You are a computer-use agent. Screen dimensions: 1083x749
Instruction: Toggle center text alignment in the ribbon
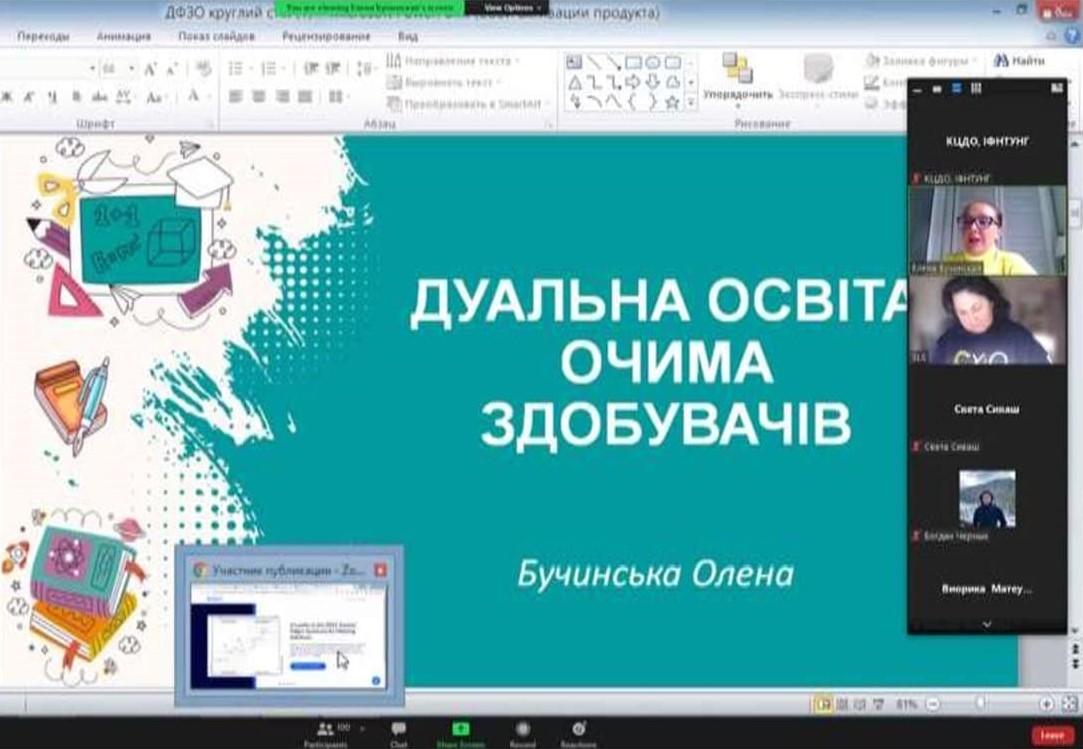coord(257,97)
